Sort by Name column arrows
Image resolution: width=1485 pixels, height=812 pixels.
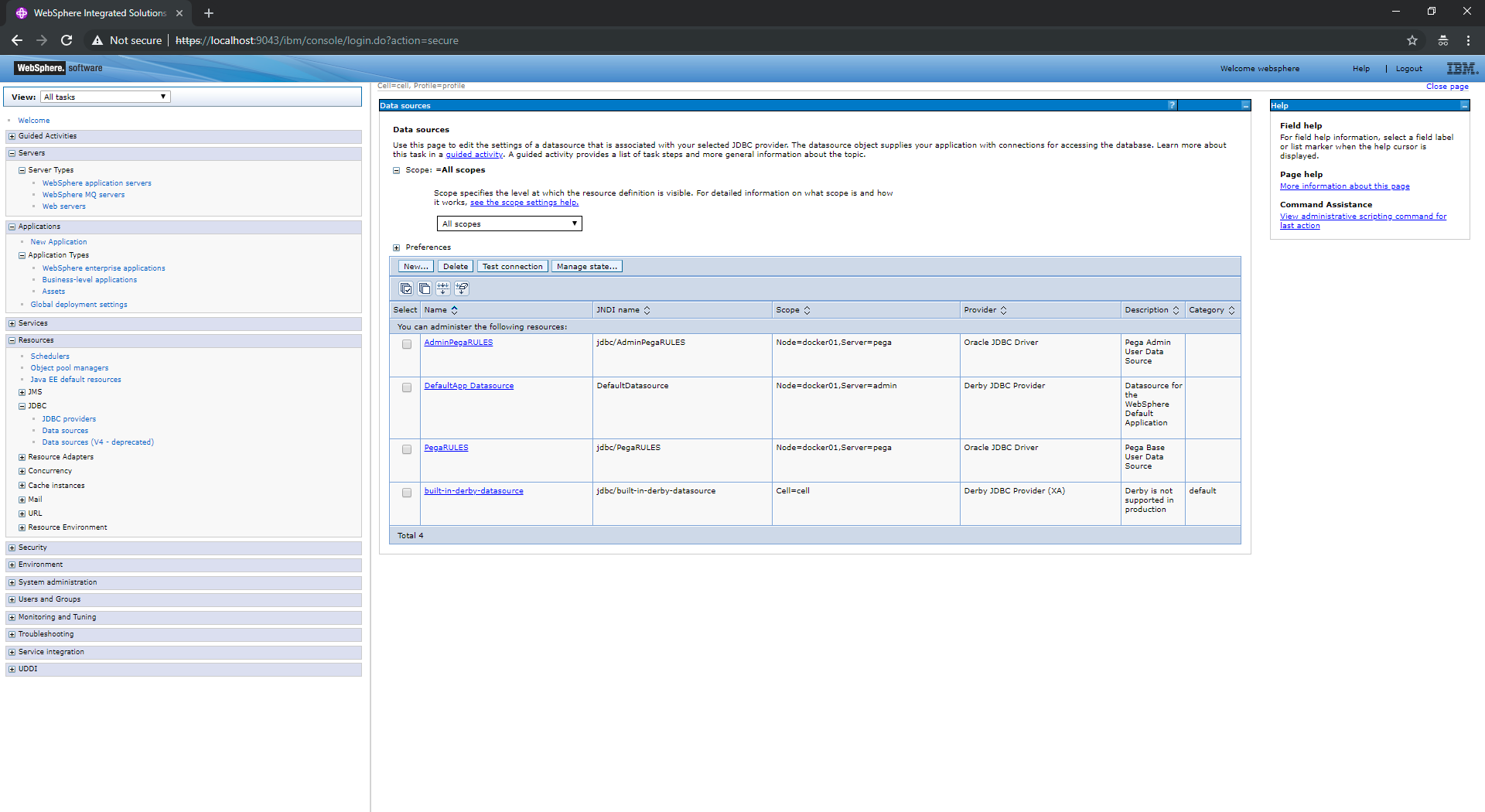click(455, 310)
